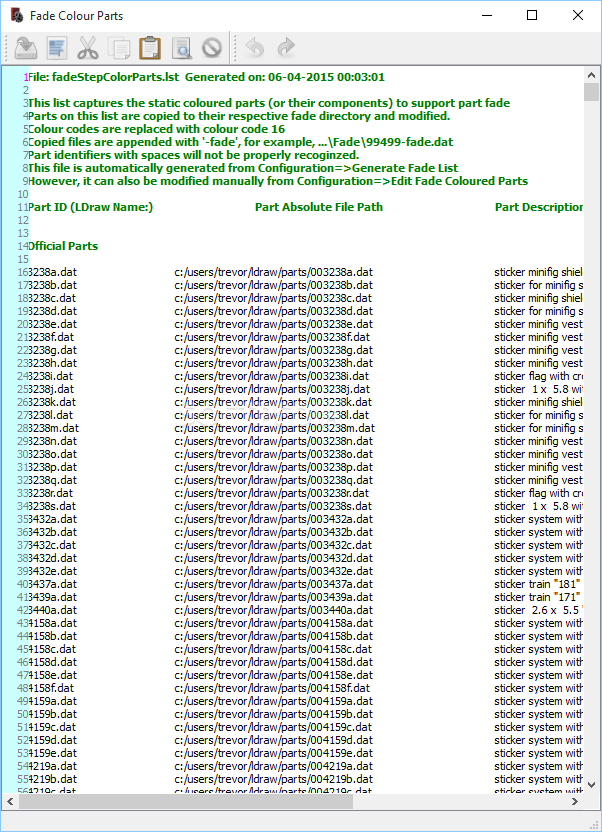Click the path ending in 003238s.dat
602x832 pixels.
pyautogui.click(x=273, y=506)
